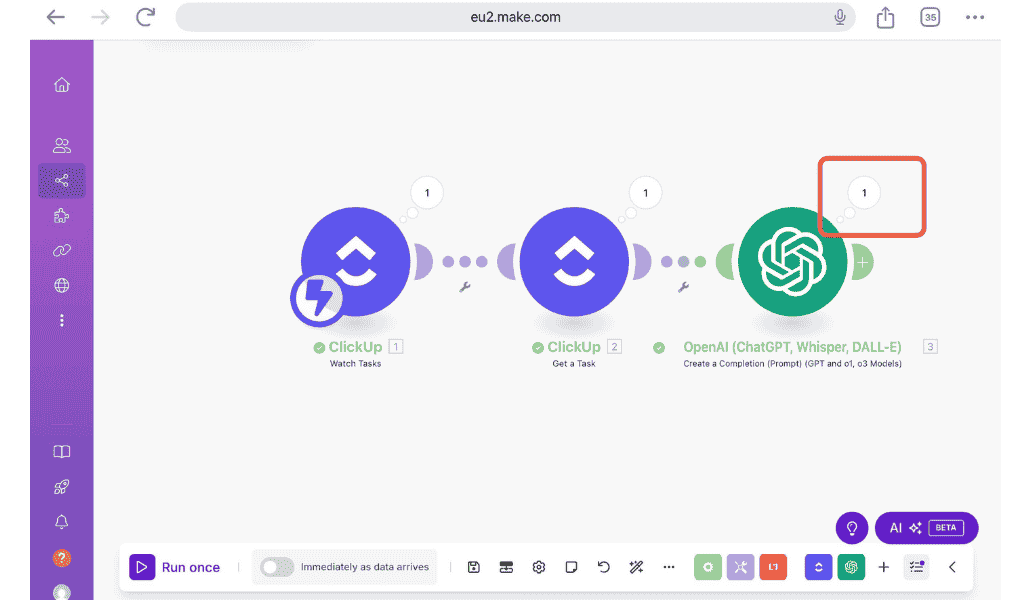The height and width of the screenshot is (600, 1024).
Task: Open Templates puzzle icon in the sidebar
Action: [61, 215]
